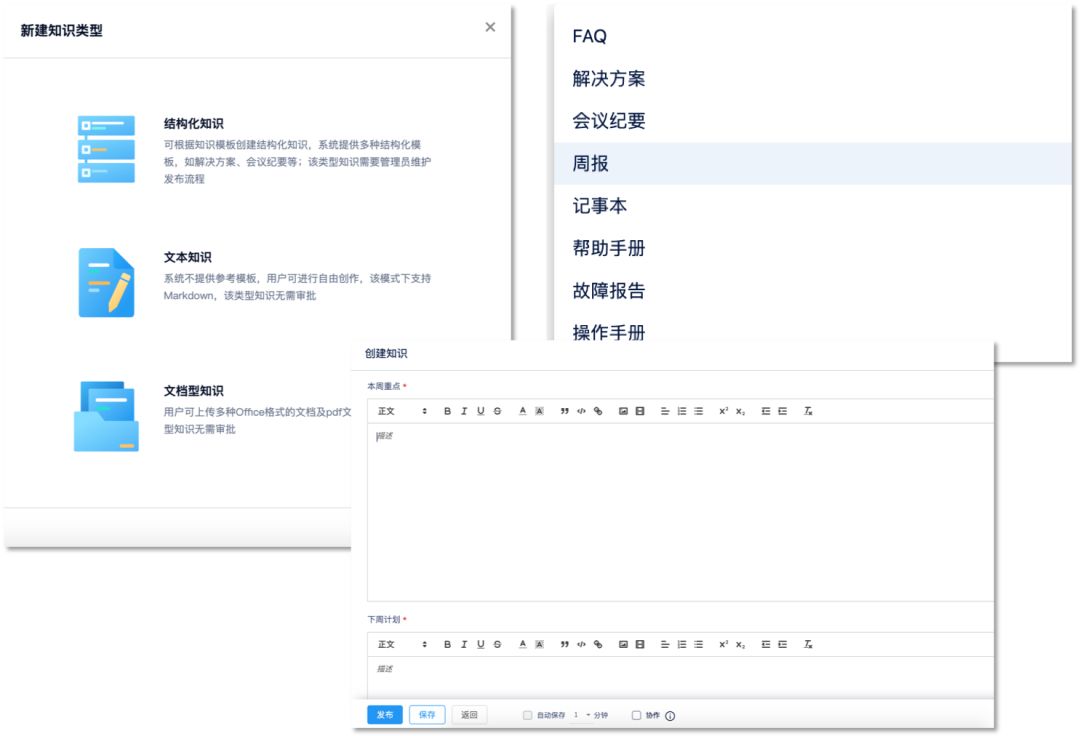Click the 协作 info icon

coord(670,716)
